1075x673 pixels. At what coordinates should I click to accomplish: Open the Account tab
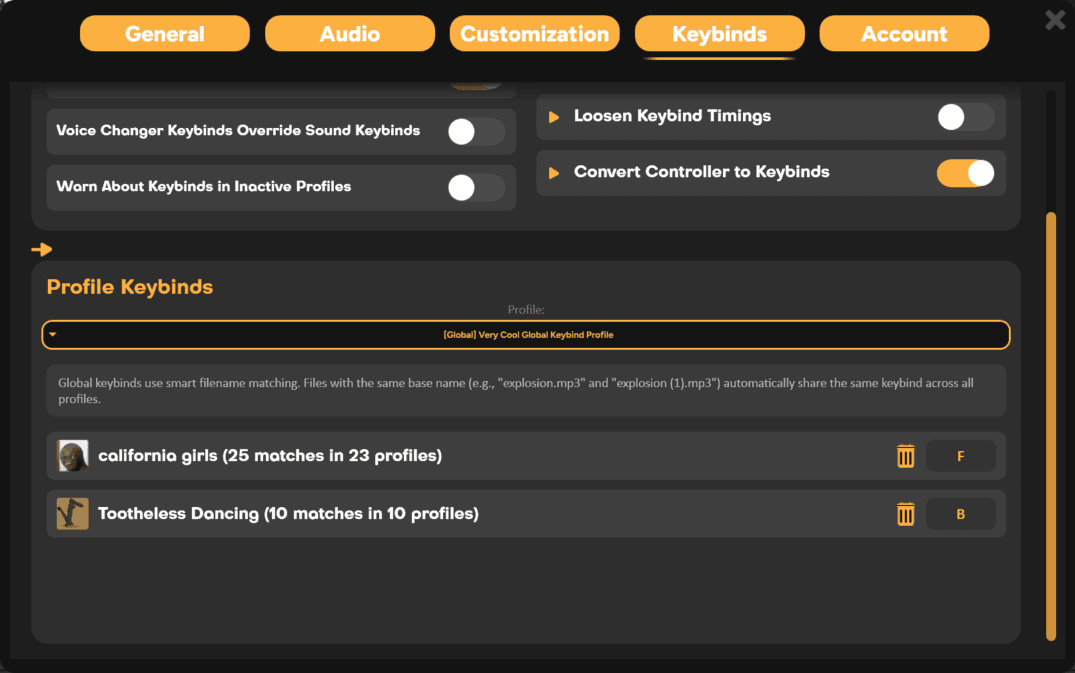point(903,33)
